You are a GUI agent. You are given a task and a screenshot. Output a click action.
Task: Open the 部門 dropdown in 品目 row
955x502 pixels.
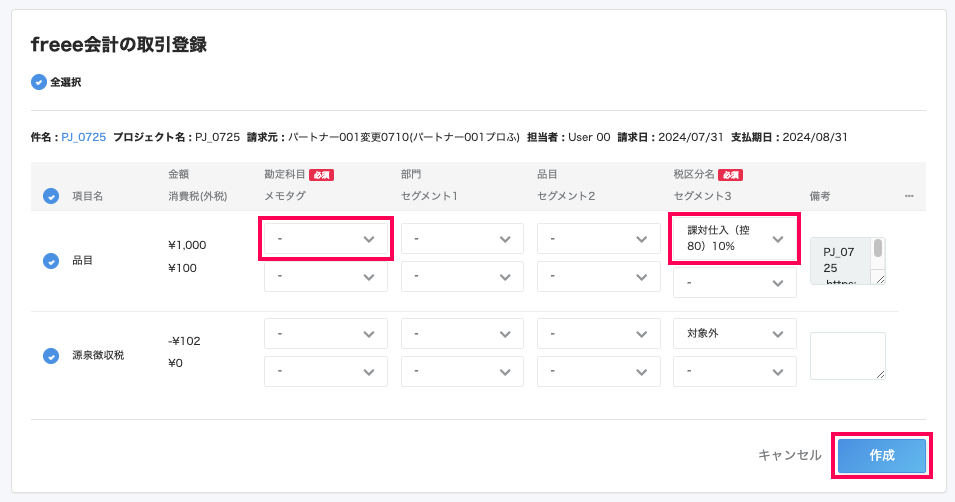462,239
